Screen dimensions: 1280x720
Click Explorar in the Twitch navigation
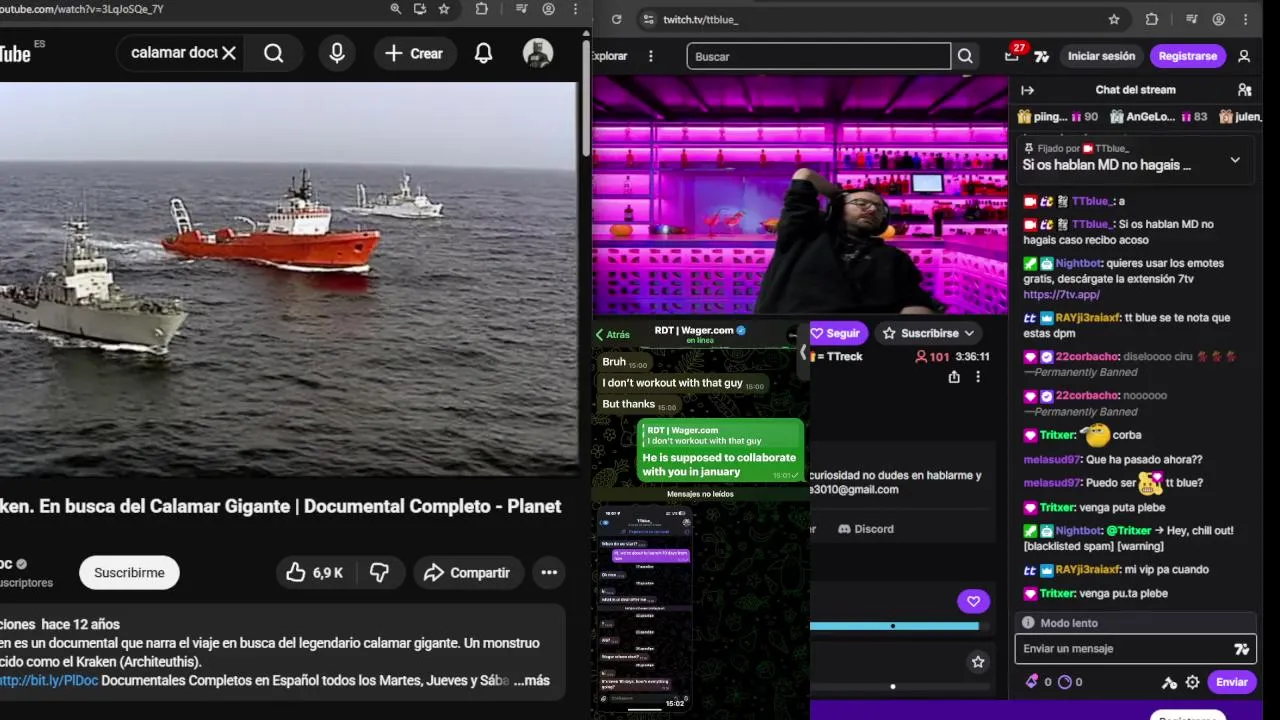(609, 56)
